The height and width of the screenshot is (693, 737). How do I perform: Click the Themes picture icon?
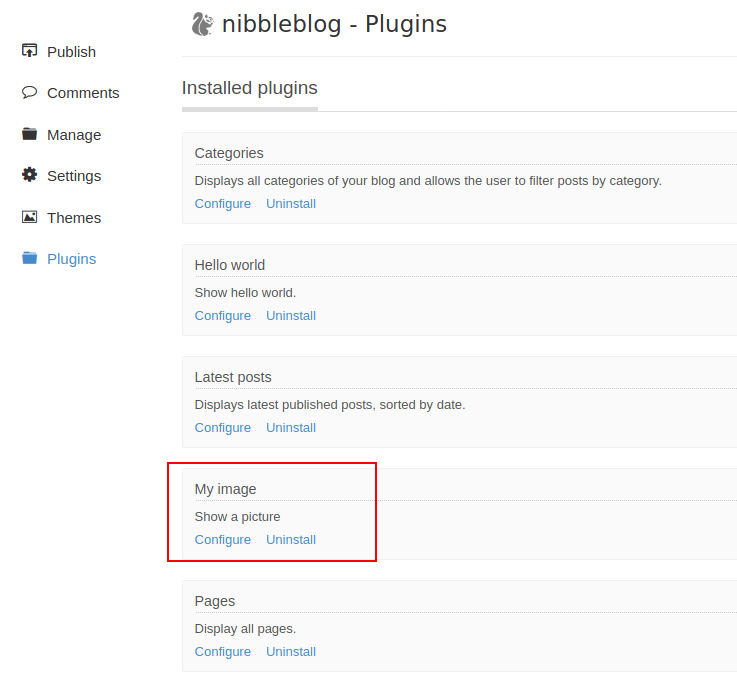(x=29, y=217)
